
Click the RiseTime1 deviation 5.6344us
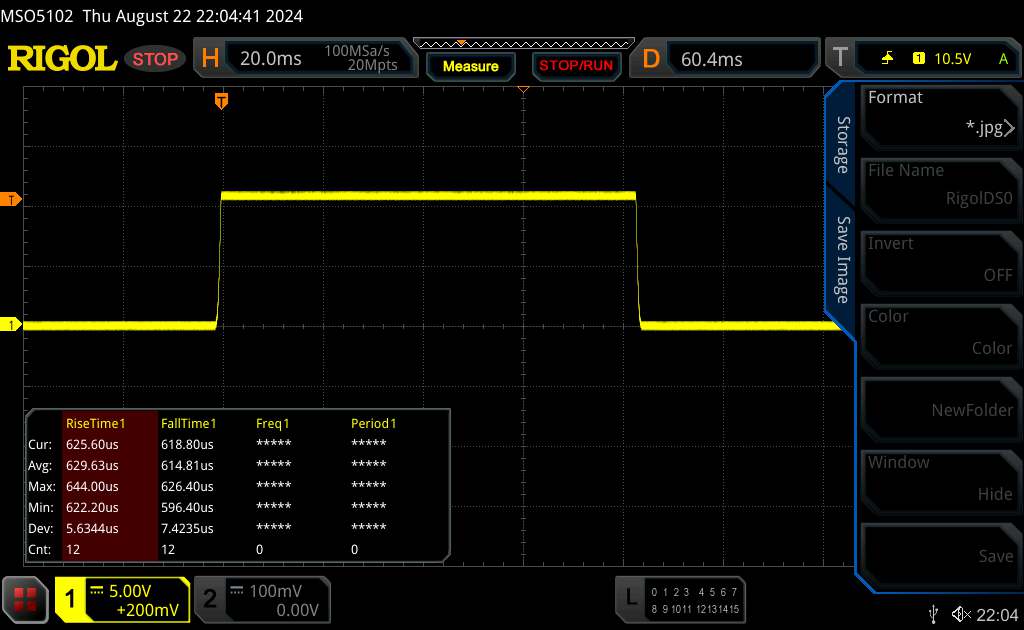[x=92, y=528]
